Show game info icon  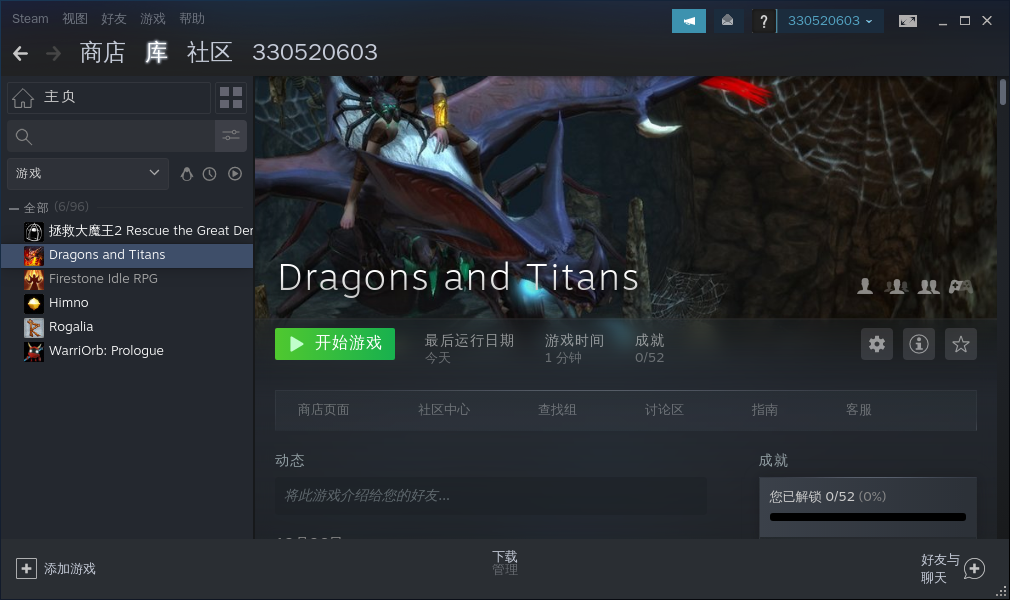pos(919,344)
